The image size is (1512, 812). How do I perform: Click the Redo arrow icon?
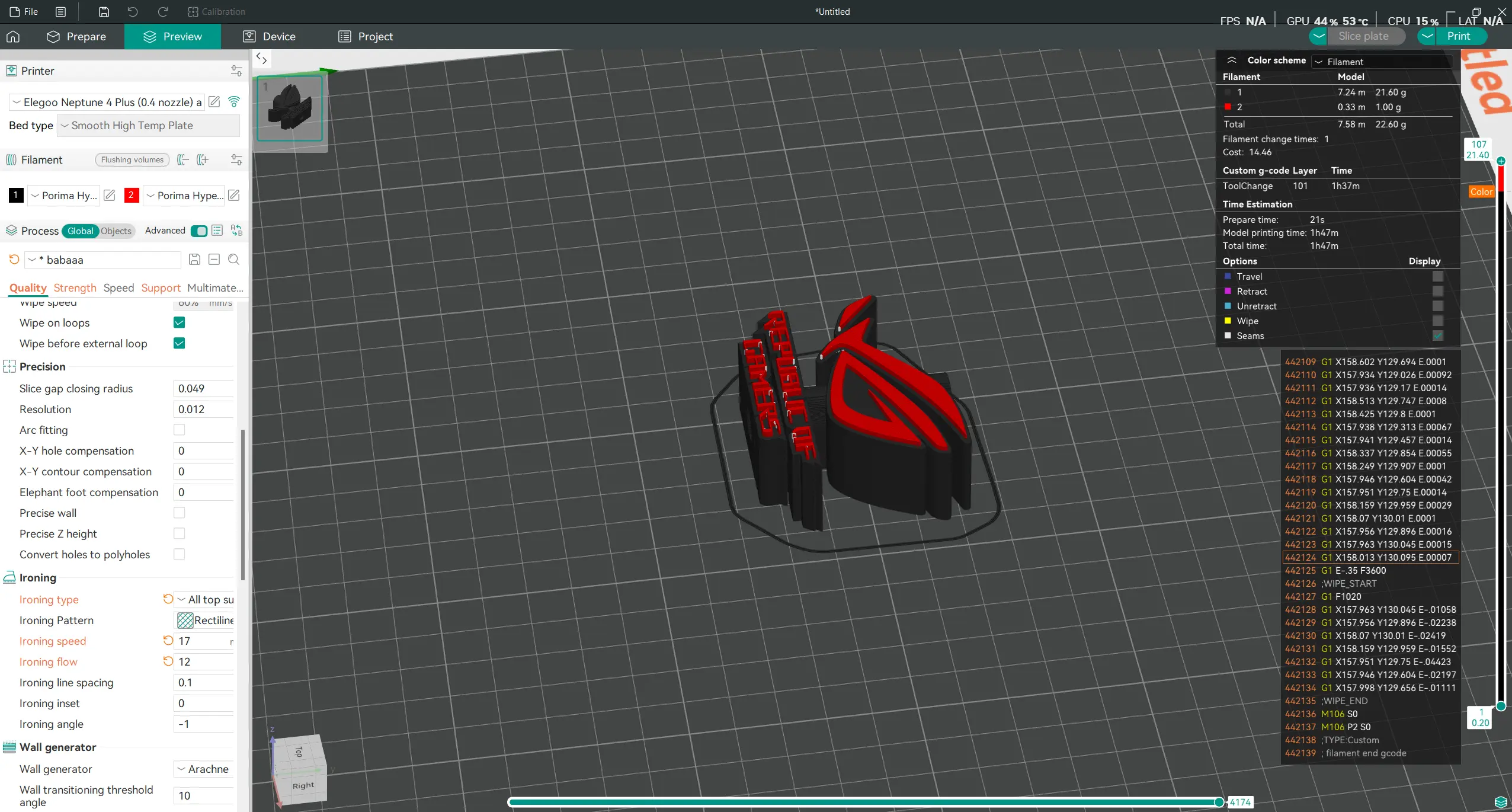pos(163,11)
